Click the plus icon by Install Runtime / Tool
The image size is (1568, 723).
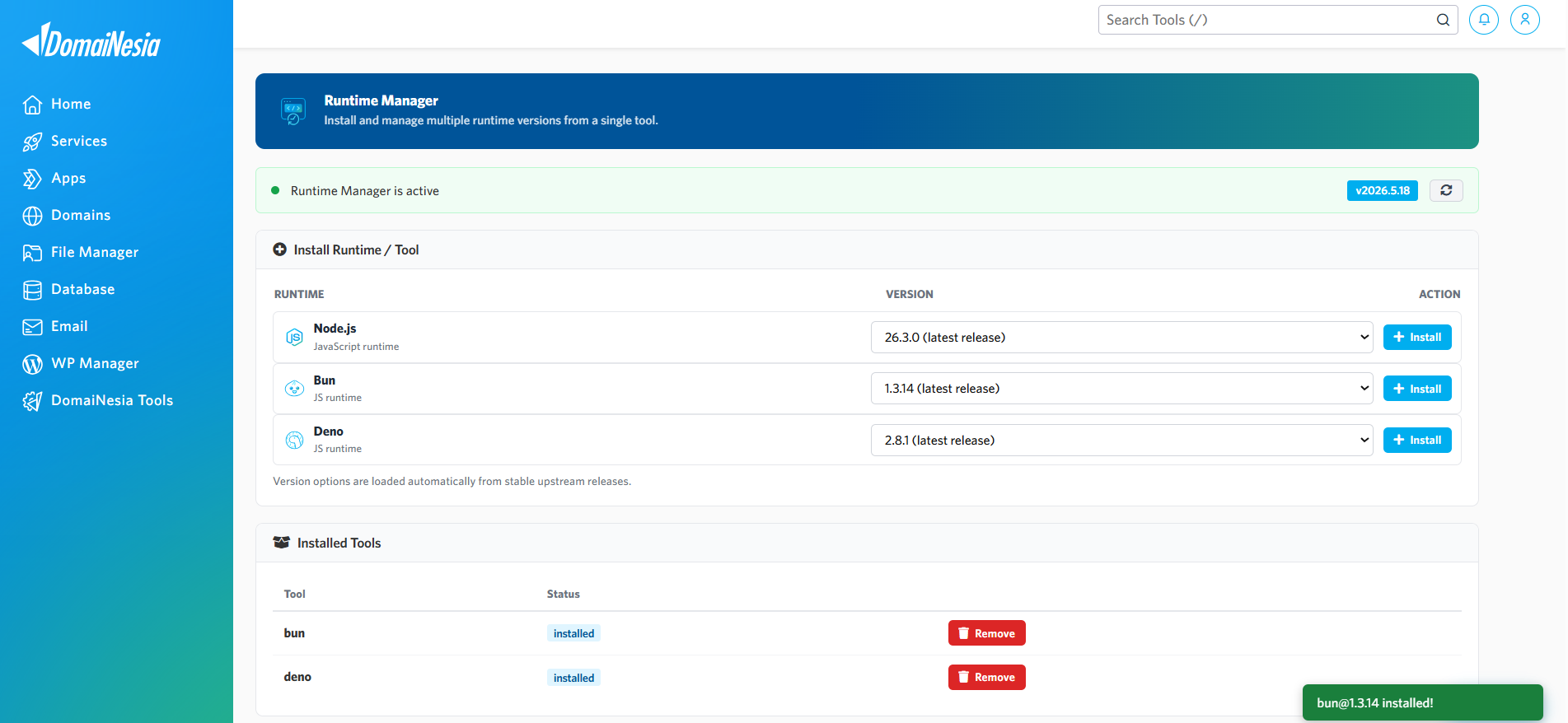279,250
